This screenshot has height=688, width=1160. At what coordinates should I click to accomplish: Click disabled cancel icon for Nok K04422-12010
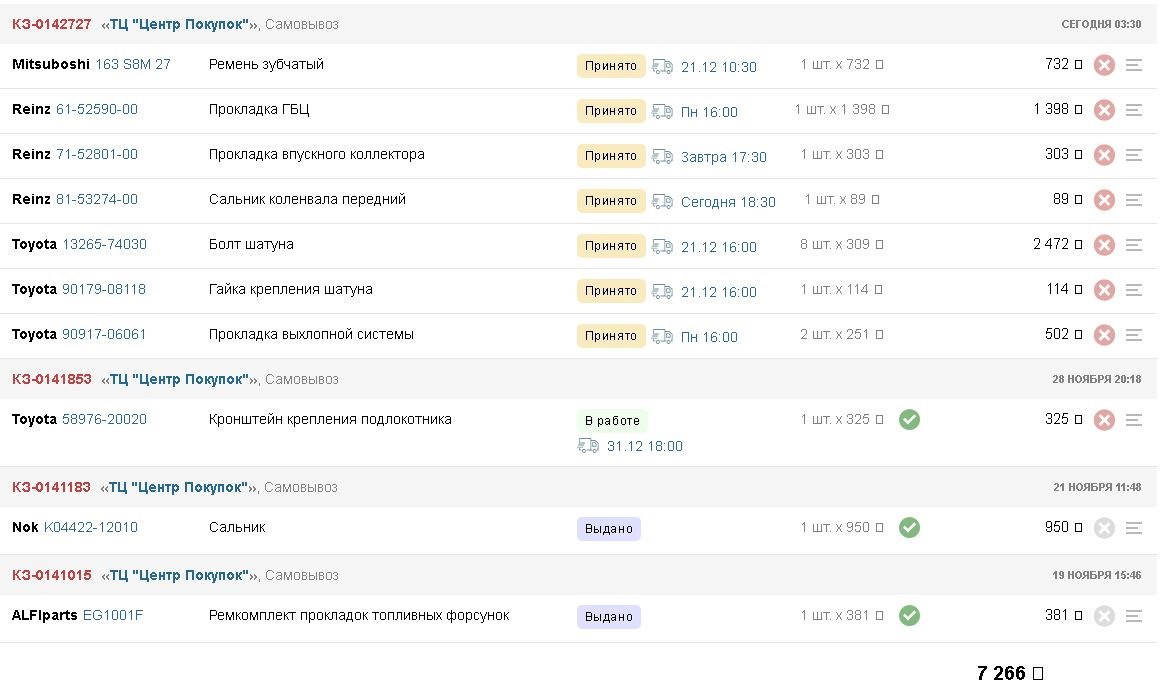click(1104, 528)
